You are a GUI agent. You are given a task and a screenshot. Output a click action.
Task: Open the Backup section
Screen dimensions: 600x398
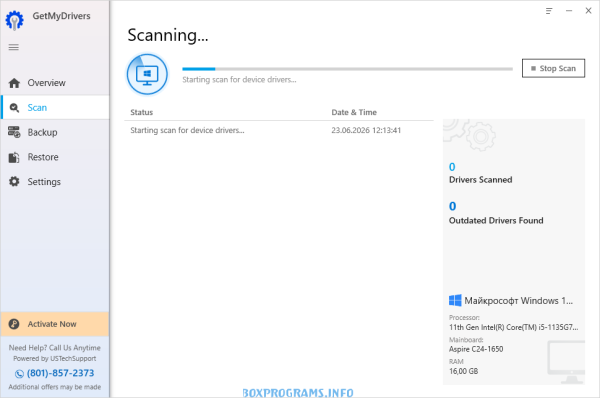(x=55, y=132)
